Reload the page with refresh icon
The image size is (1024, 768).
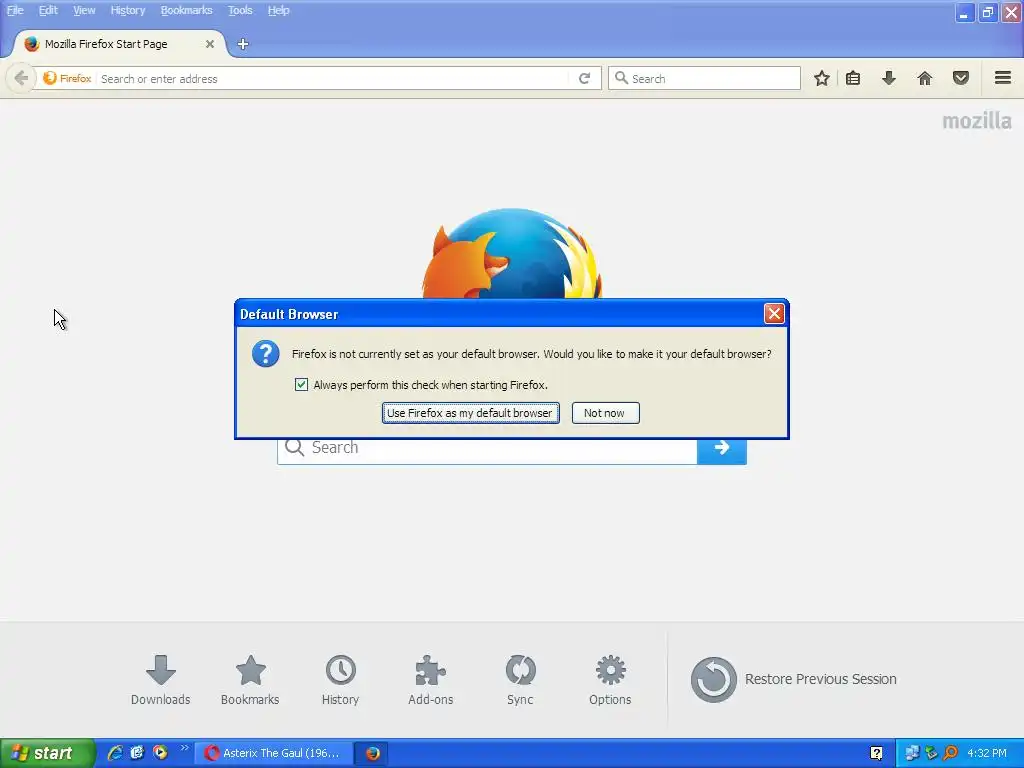pos(584,78)
